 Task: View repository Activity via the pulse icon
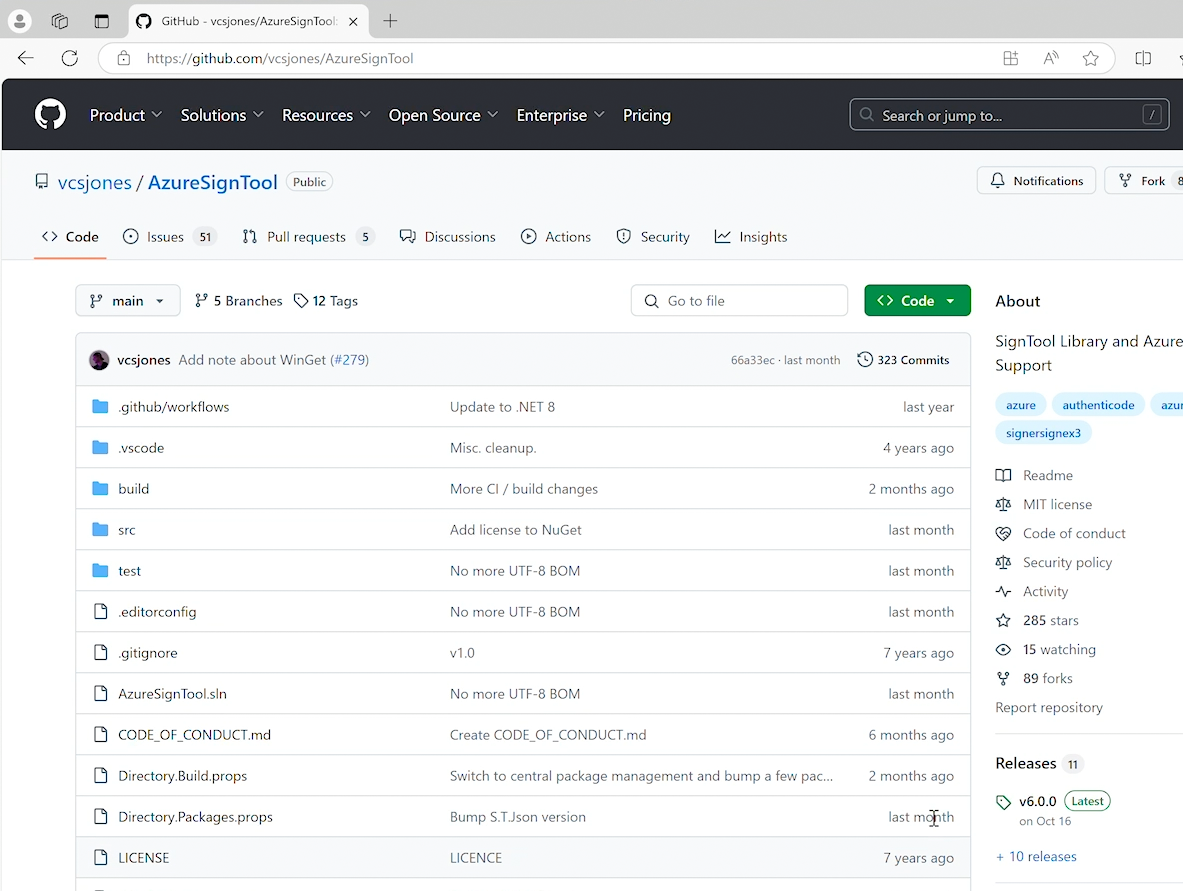(x=1003, y=591)
